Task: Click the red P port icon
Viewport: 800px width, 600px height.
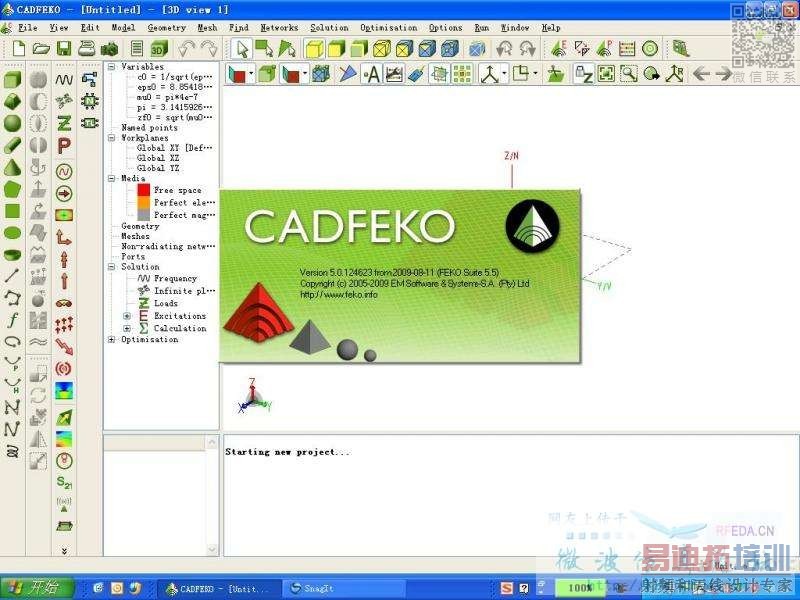Action: pos(64,146)
